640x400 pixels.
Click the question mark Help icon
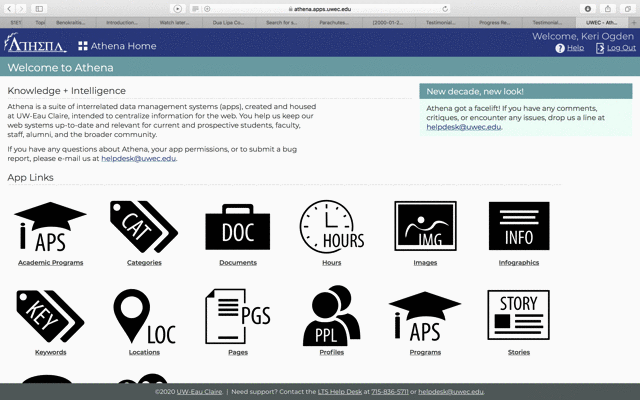pyautogui.click(x=560, y=48)
